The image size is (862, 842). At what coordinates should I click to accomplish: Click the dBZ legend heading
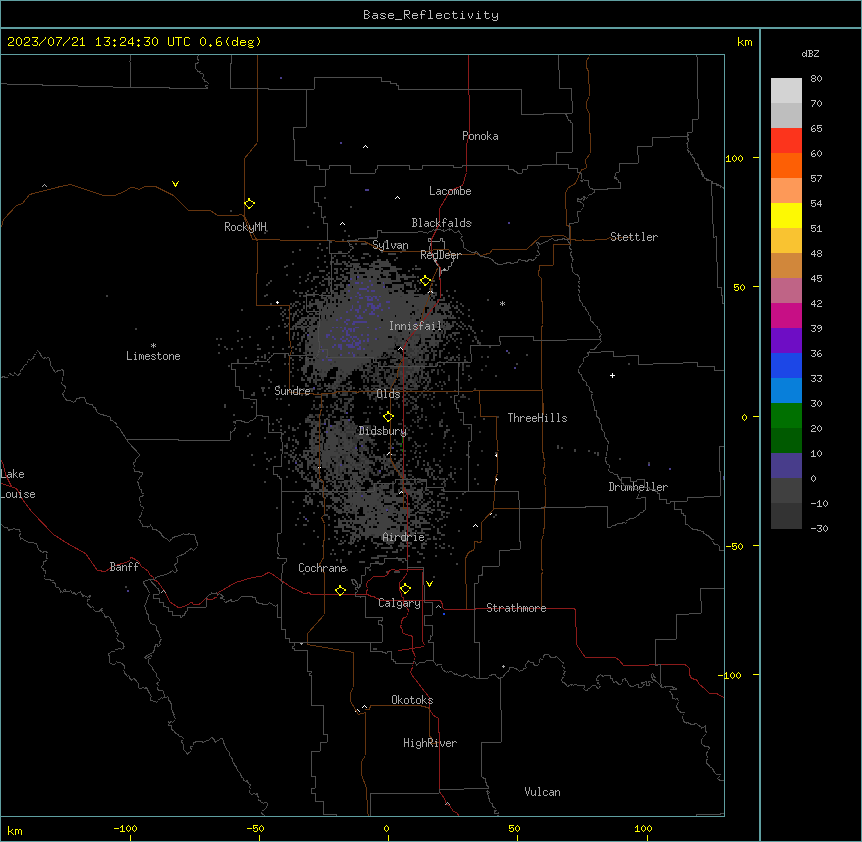pos(810,53)
